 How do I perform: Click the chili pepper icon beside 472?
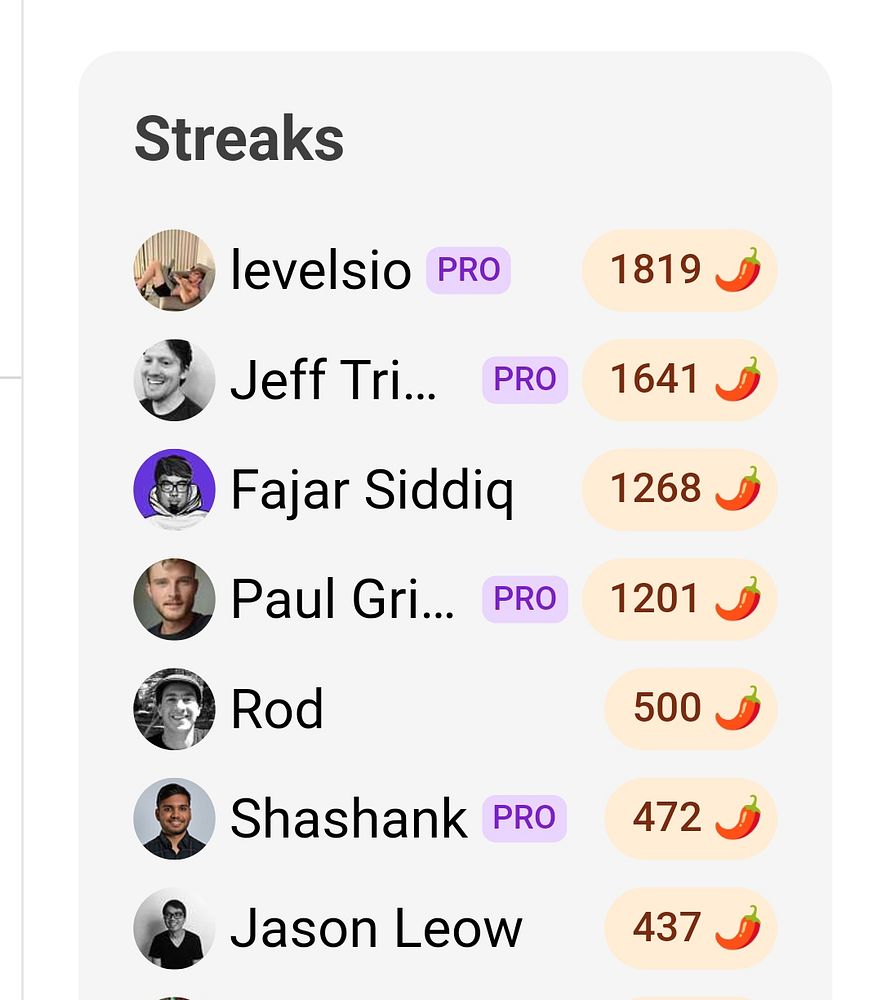[x=738, y=818]
